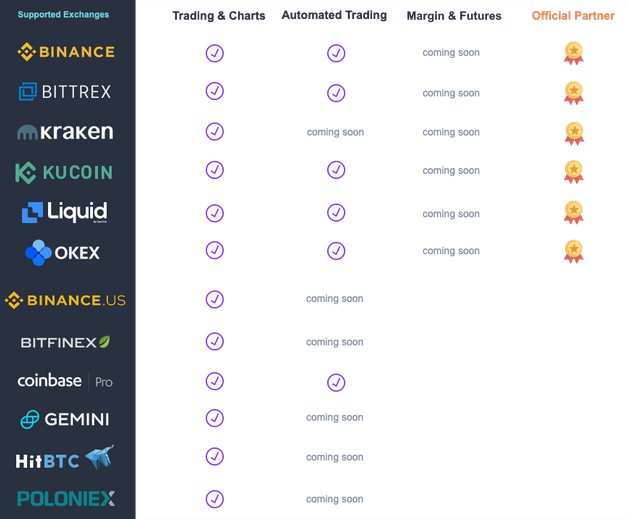Click KuCoin Margin & Futures coming soon

tap(451, 171)
